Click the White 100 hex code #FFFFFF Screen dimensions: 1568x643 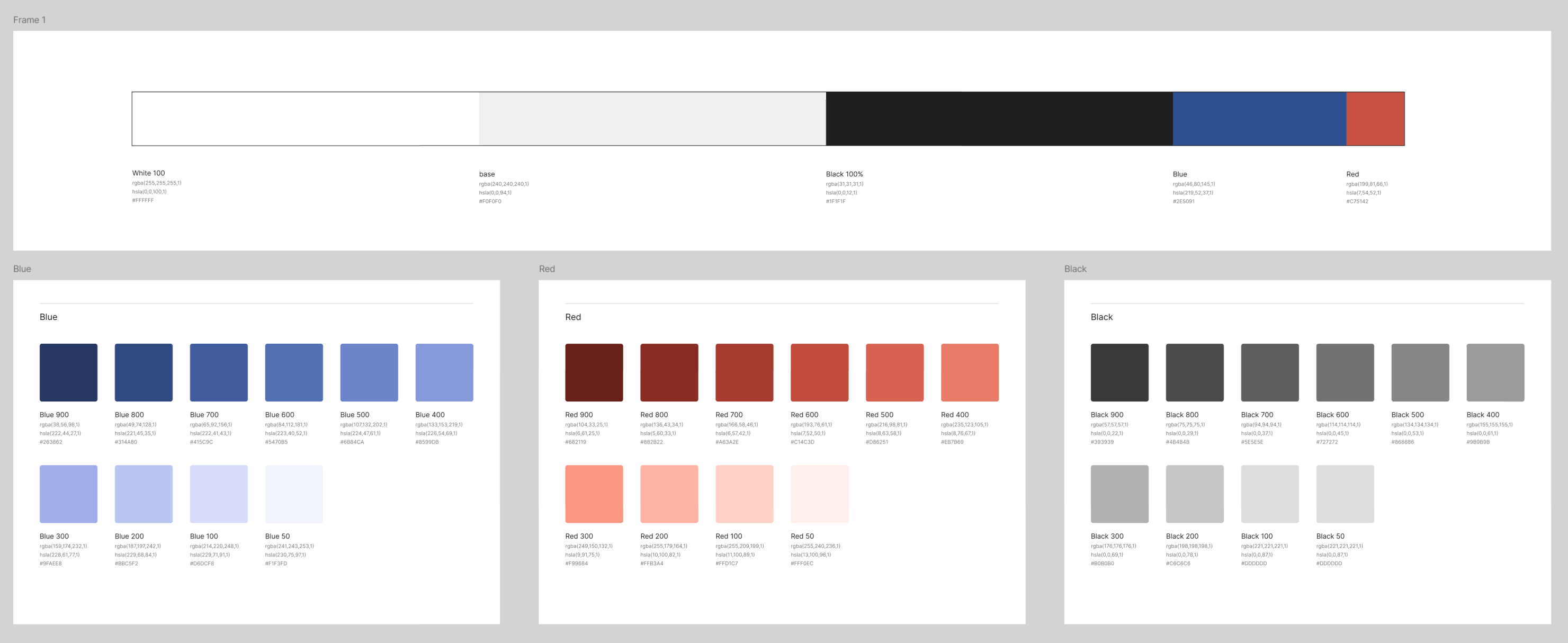click(x=144, y=200)
